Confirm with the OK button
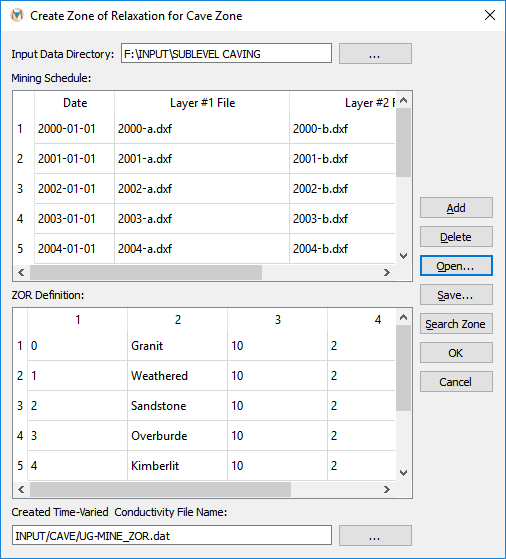 click(456, 353)
